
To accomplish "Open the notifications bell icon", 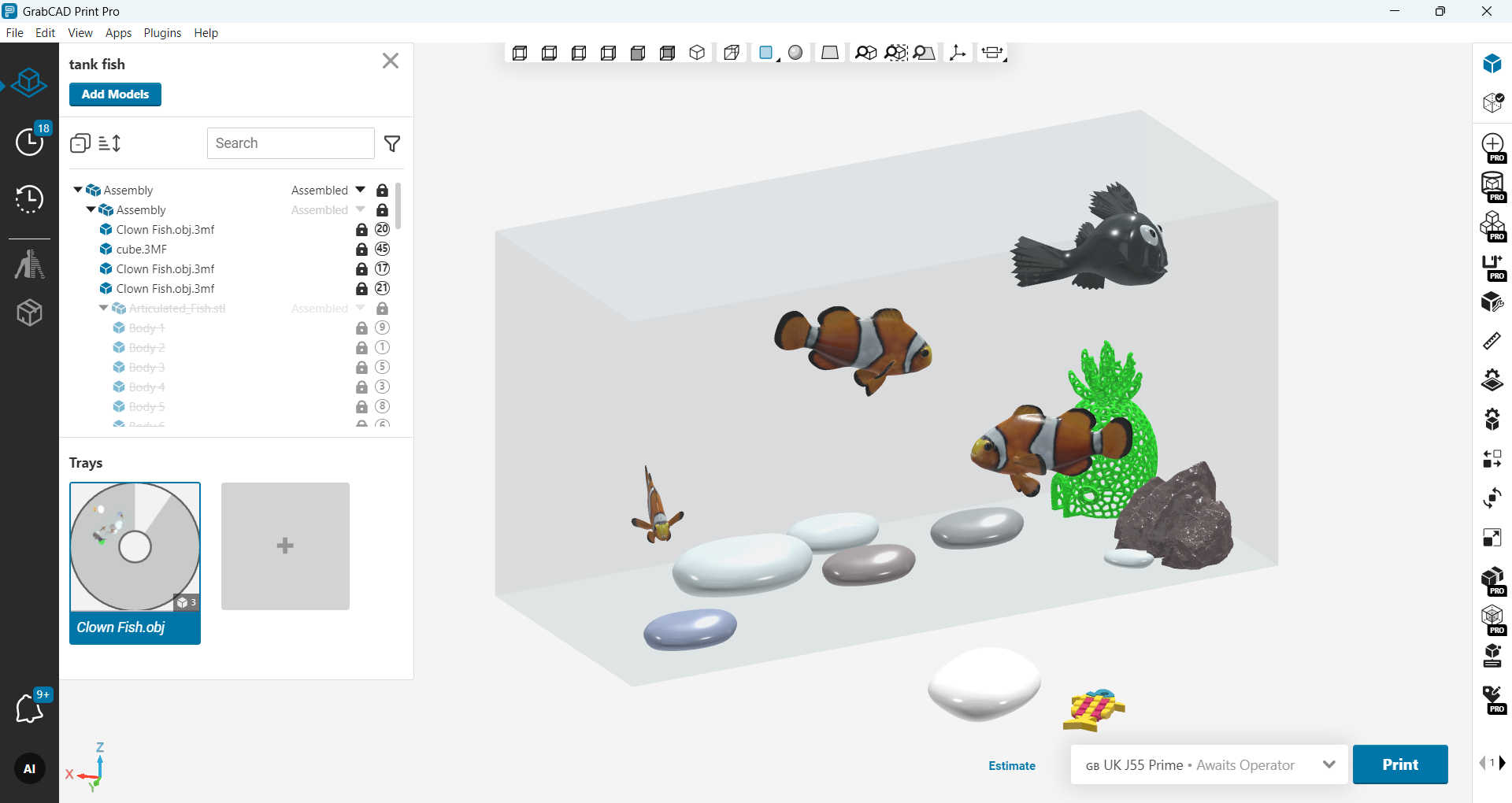I will point(29,709).
